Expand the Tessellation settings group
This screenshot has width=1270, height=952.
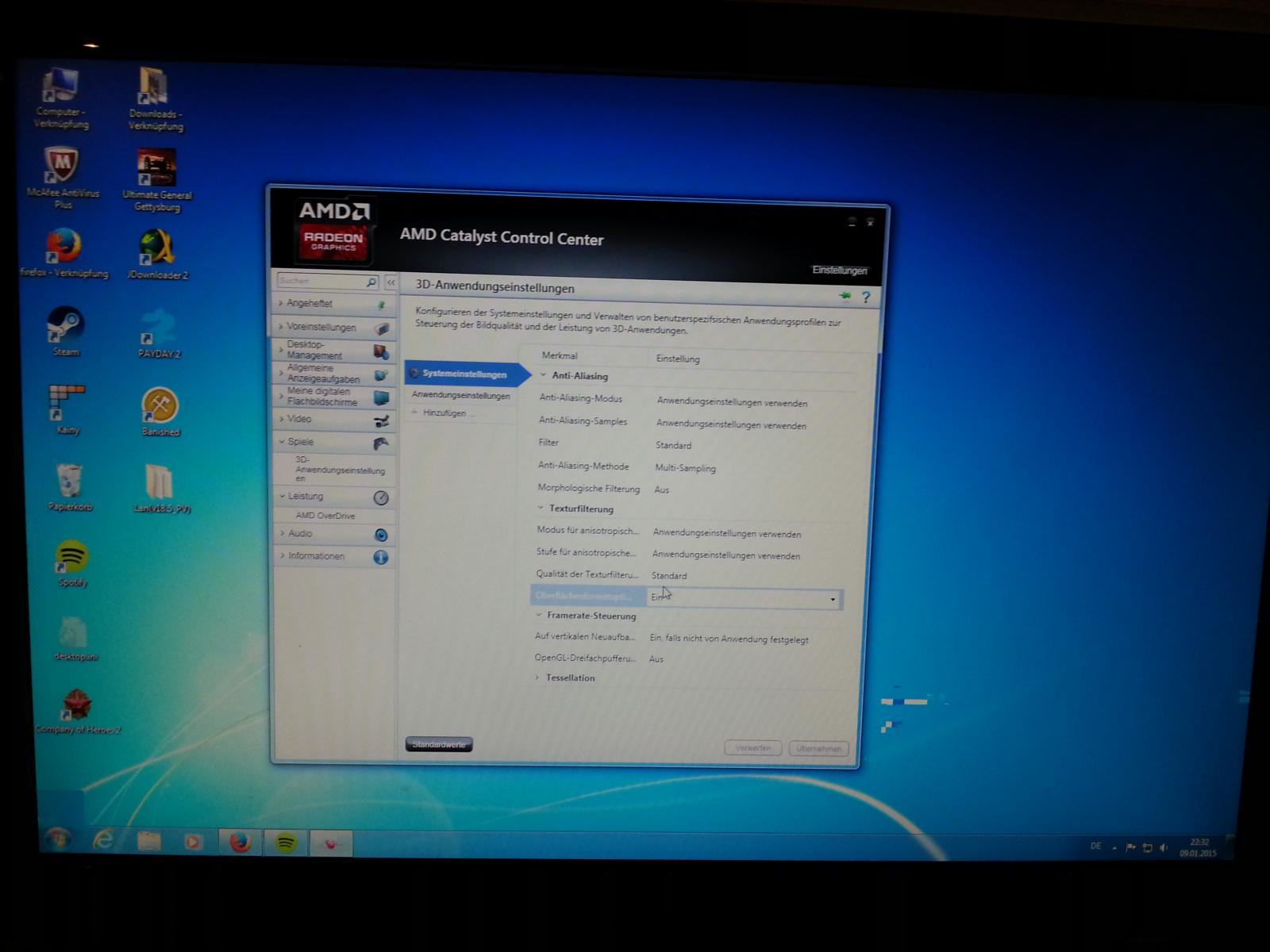point(537,677)
